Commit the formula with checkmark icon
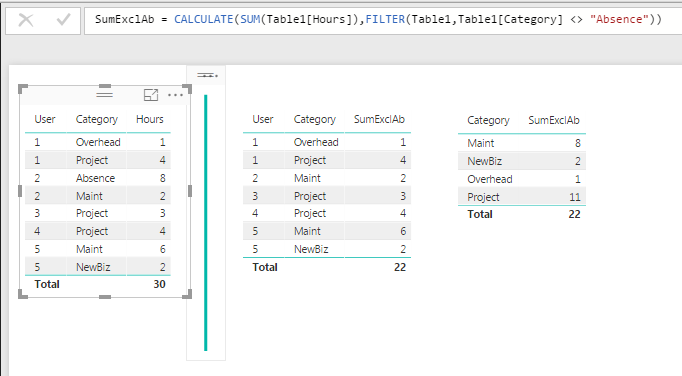 tap(64, 20)
